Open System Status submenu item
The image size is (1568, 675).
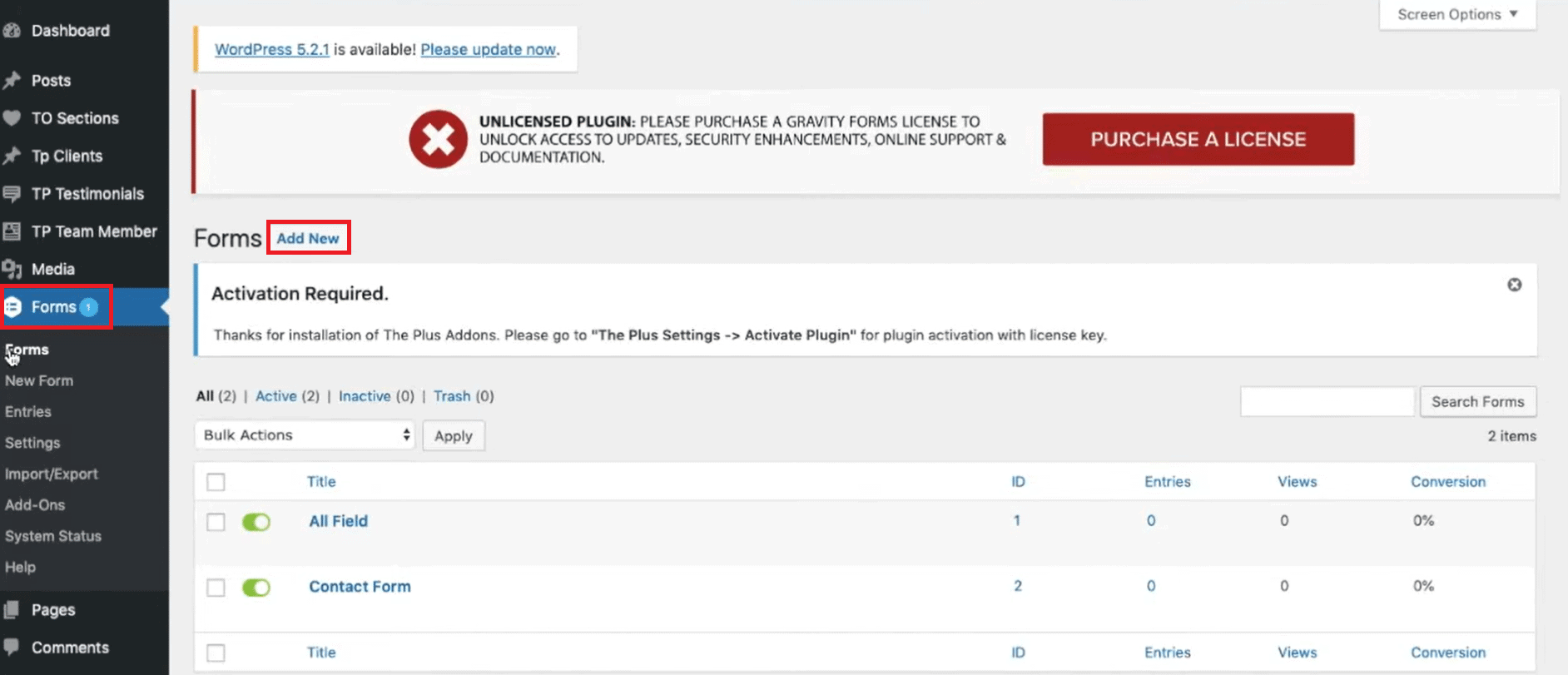click(x=53, y=536)
